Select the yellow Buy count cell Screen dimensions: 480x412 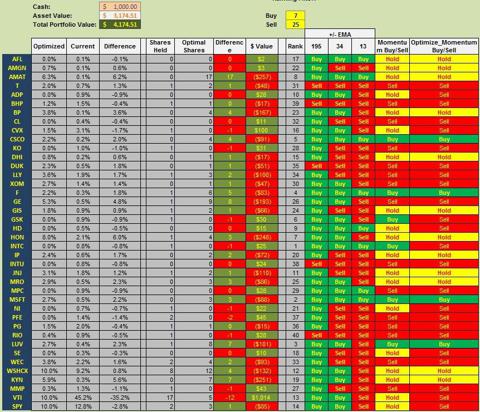point(295,16)
